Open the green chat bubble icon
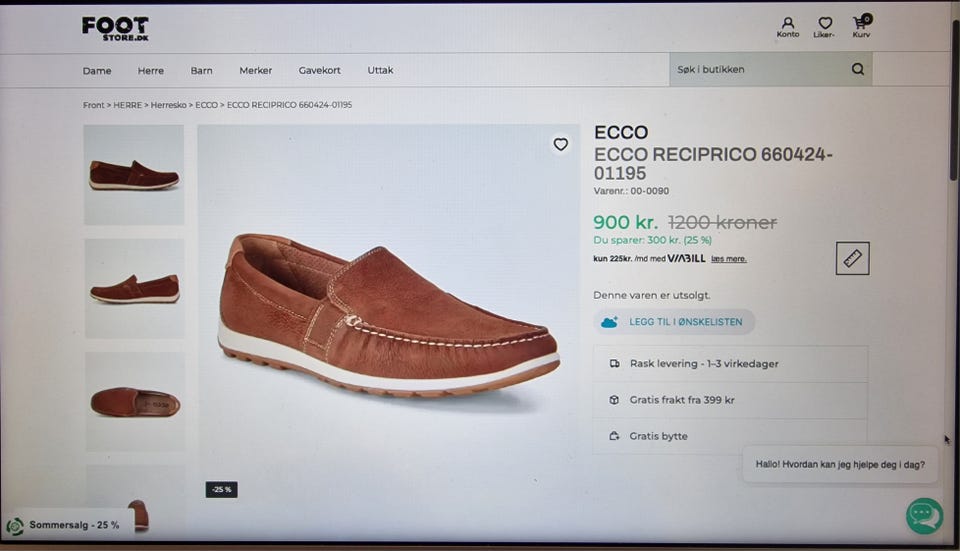Image resolution: width=960 pixels, height=551 pixels. click(924, 516)
